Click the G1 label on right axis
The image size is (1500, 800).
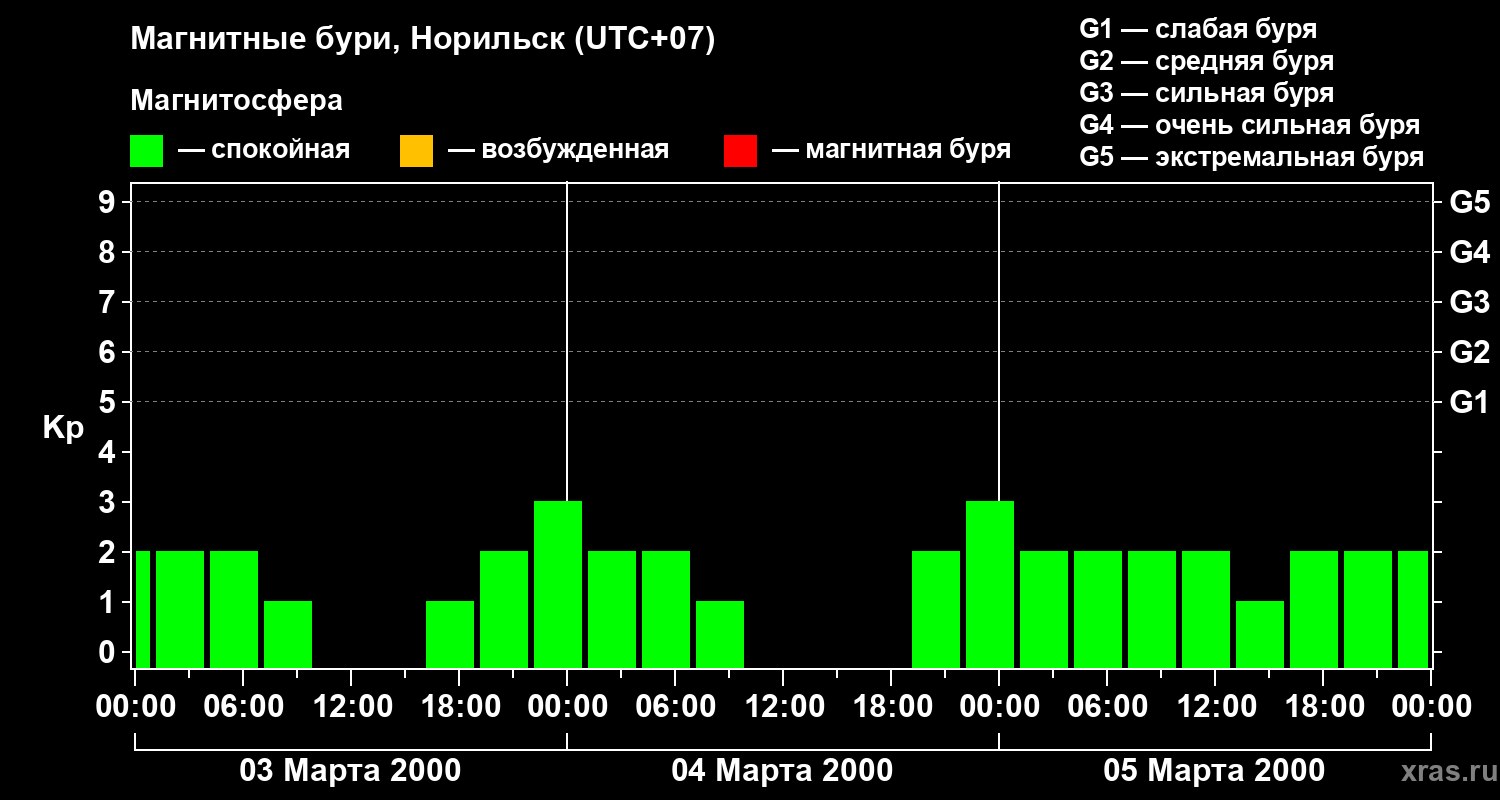click(1469, 403)
